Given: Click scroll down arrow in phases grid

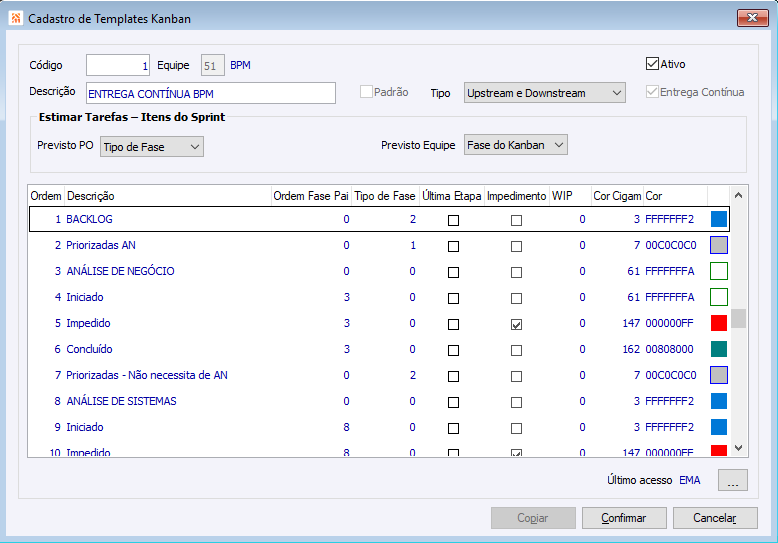Looking at the screenshot, I should click(x=739, y=448).
